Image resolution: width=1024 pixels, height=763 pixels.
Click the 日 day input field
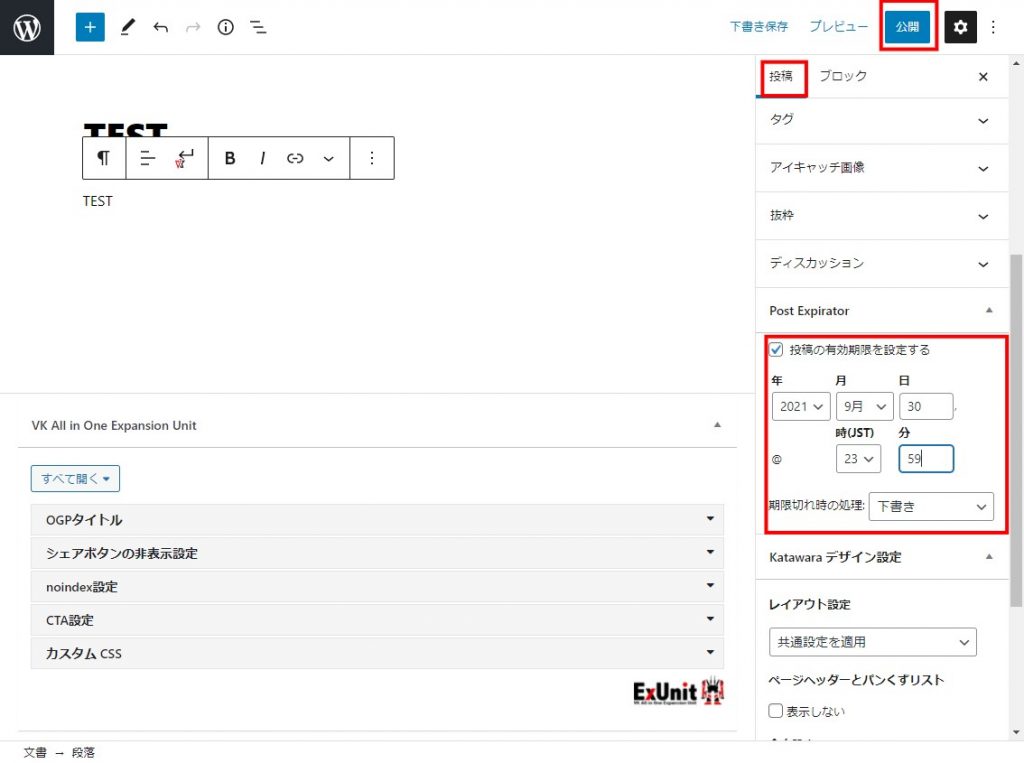click(x=925, y=406)
